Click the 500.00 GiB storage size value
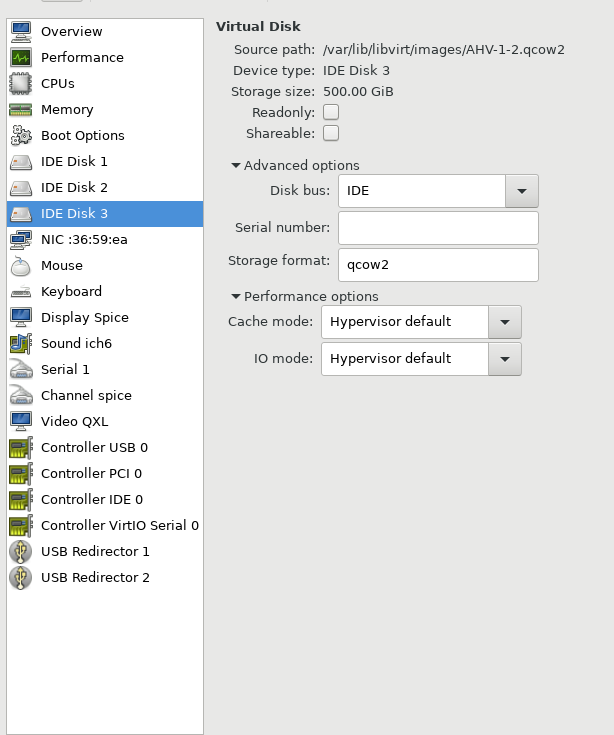 click(x=358, y=91)
